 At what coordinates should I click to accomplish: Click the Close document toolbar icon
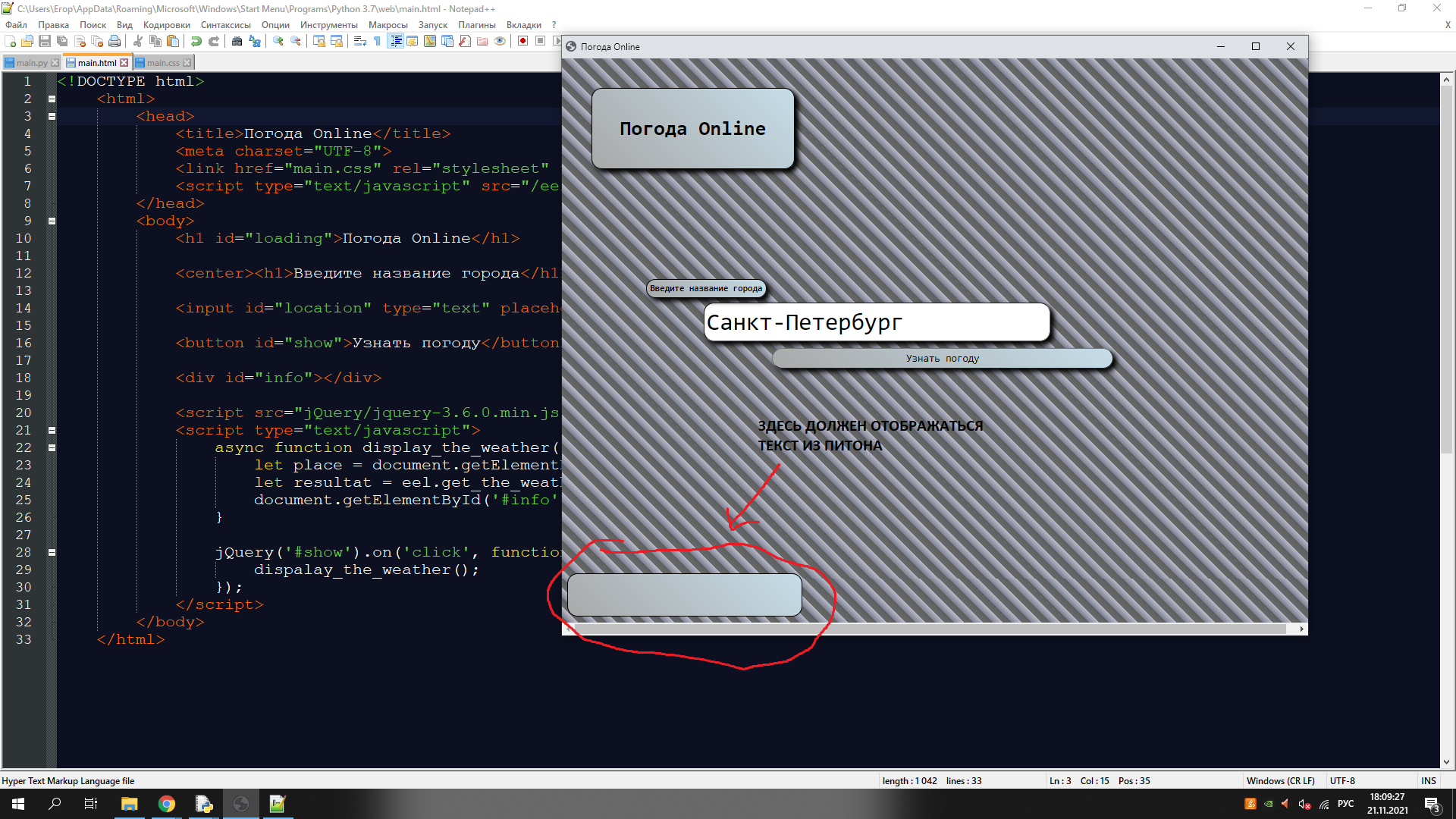coord(80,41)
